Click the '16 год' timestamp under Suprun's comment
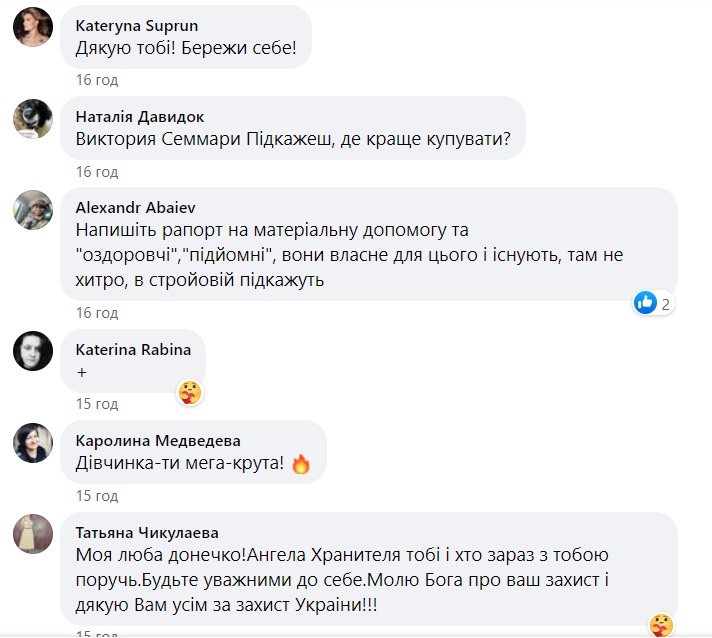Image resolution: width=712 pixels, height=638 pixels. (x=97, y=80)
